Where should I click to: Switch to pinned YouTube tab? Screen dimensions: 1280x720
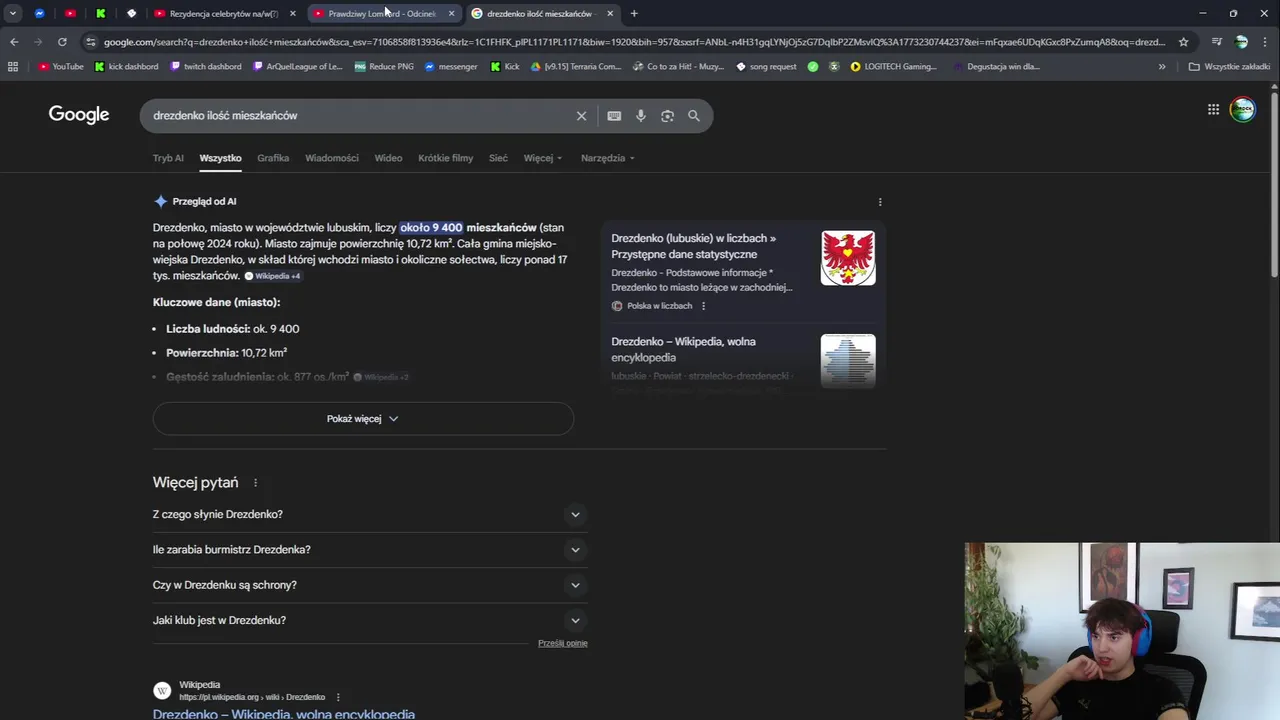70,13
